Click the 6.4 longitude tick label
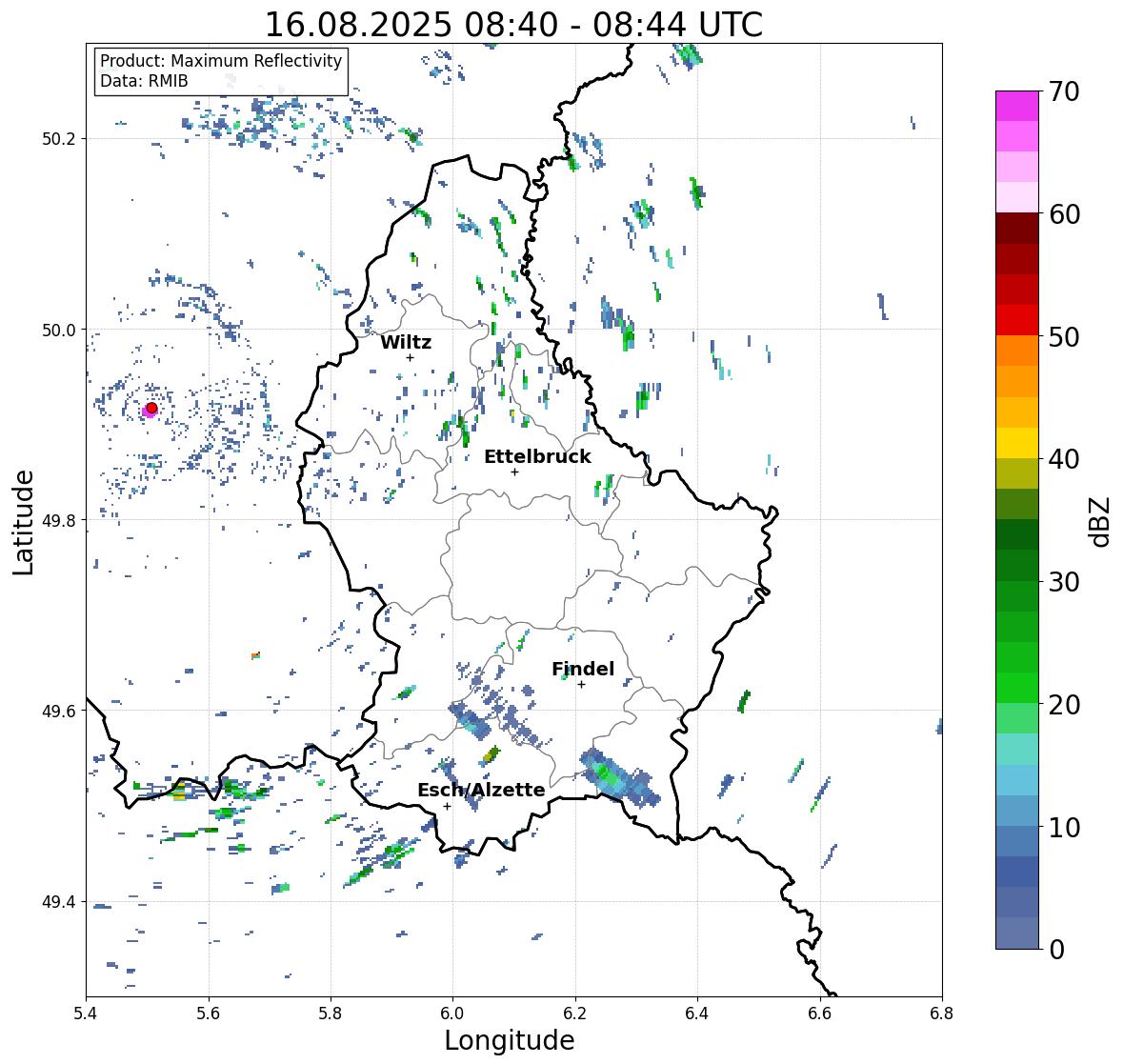Image resolution: width=1123 pixels, height=1064 pixels. tap(697, 1014)
